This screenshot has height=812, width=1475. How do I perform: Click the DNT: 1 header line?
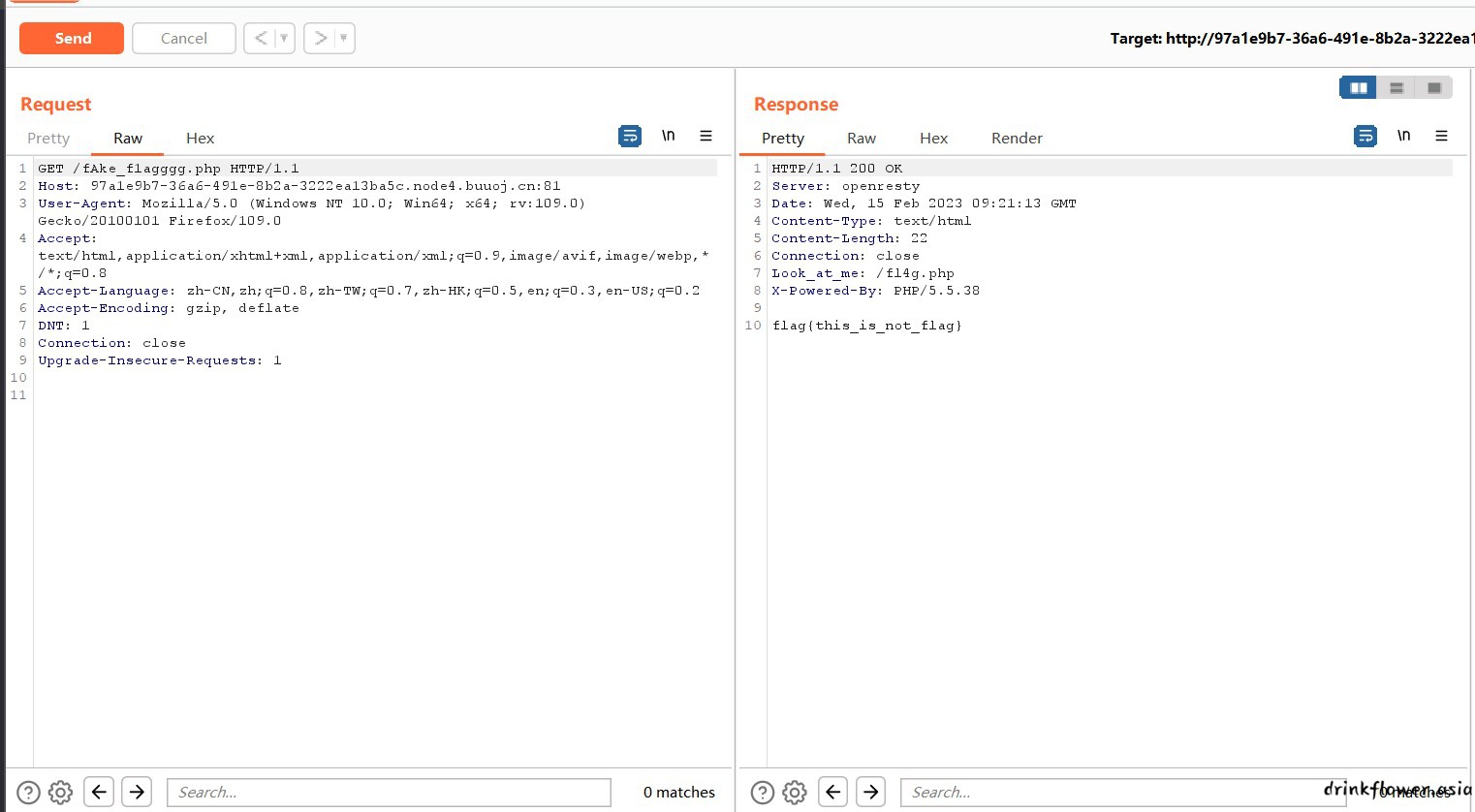63,326
